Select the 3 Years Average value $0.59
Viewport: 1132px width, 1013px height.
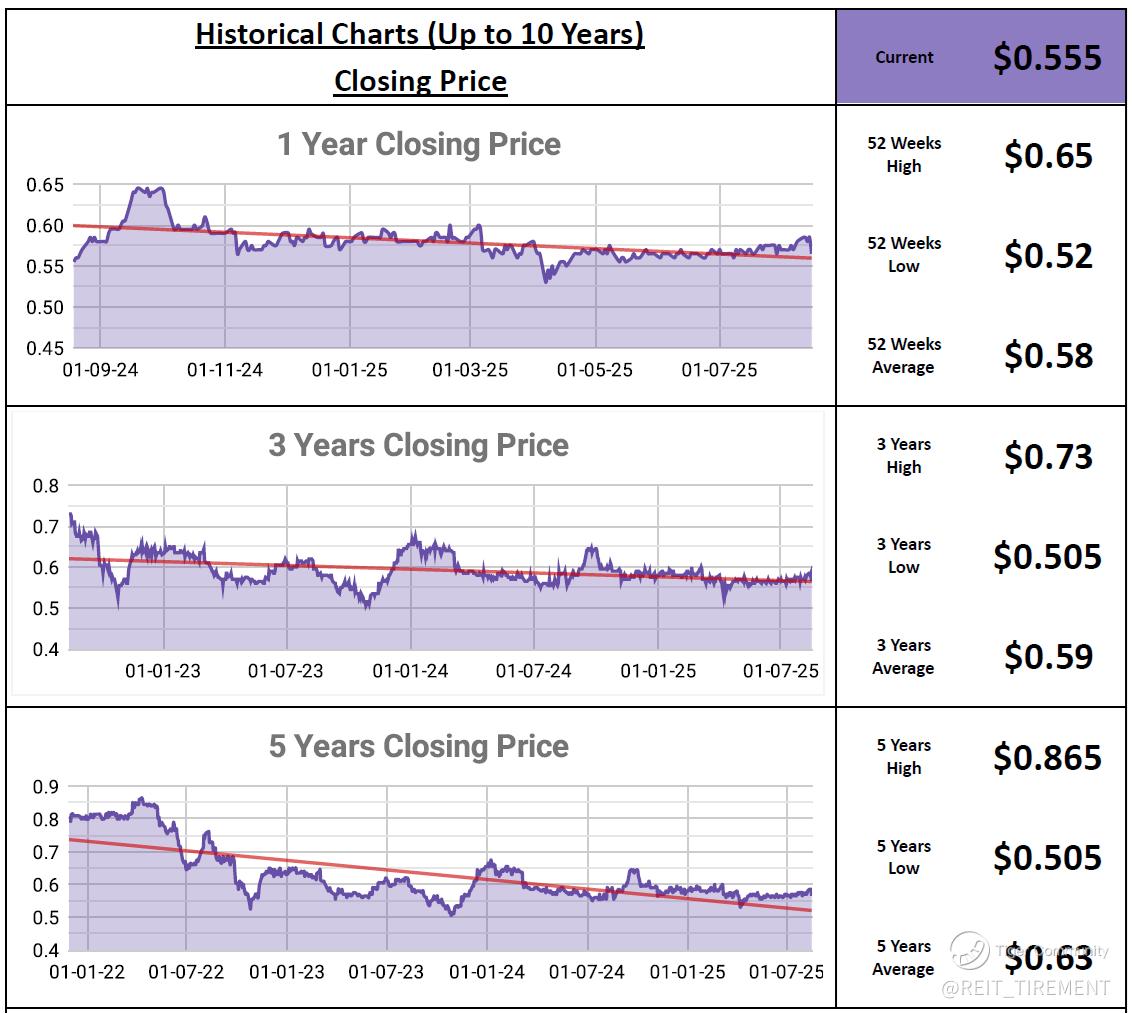1048,657
